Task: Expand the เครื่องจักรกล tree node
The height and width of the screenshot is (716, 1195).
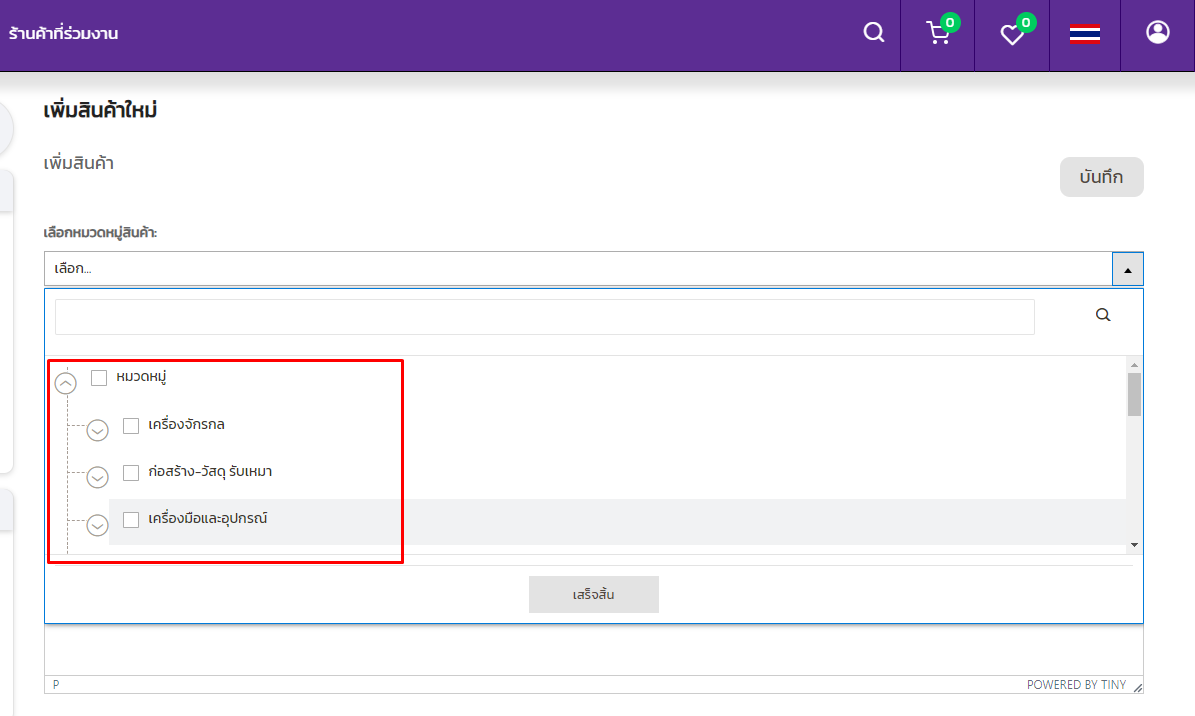Action: [98, 431]
